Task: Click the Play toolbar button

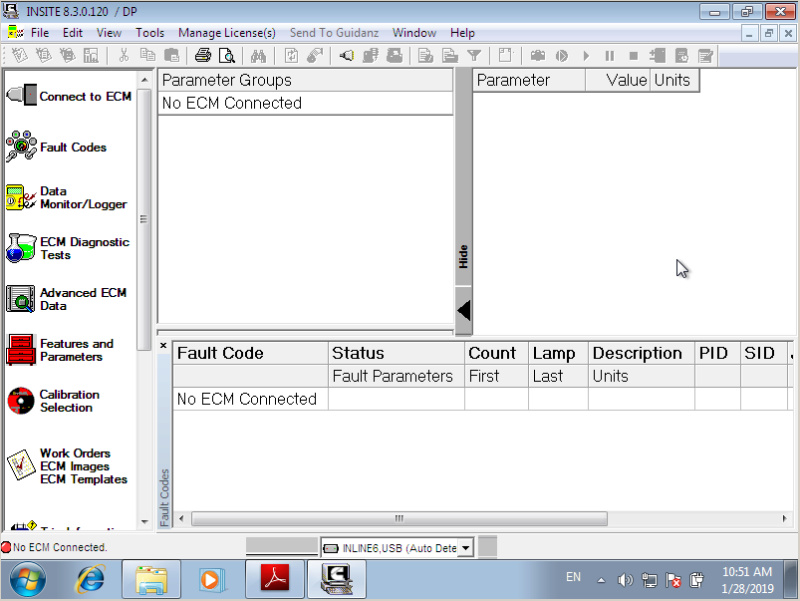Action: [586, 55]
